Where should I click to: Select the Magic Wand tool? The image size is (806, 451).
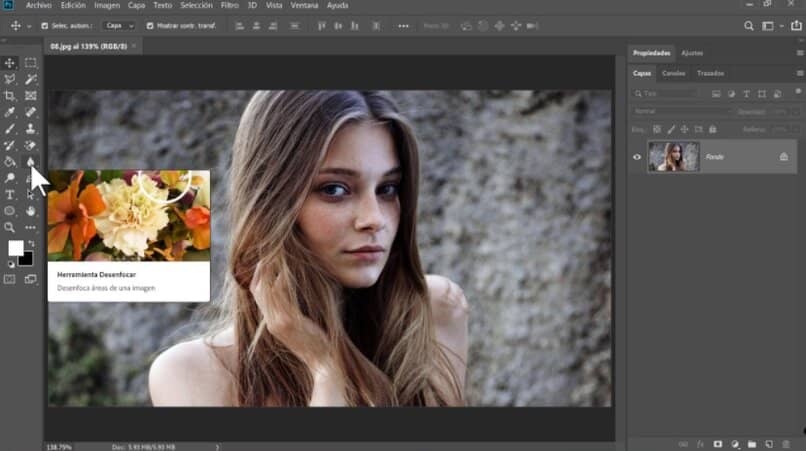pos(30,79)
